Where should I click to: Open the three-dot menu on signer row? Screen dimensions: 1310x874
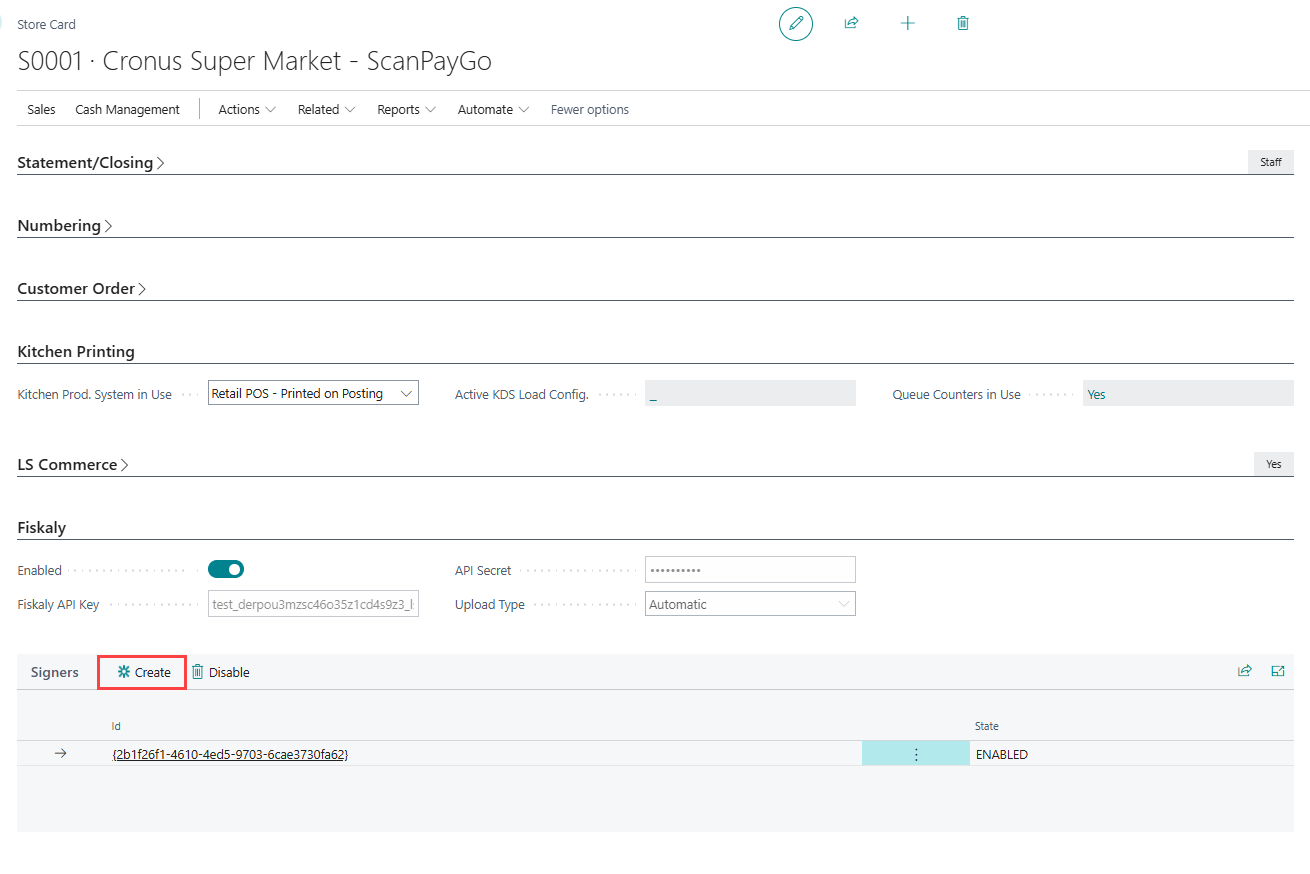916,755
